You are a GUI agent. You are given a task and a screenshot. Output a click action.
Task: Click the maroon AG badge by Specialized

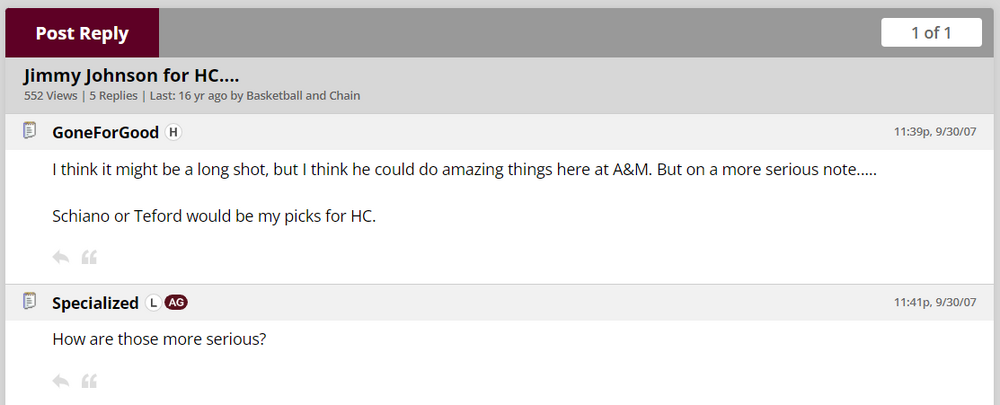(x=177, y=303)
